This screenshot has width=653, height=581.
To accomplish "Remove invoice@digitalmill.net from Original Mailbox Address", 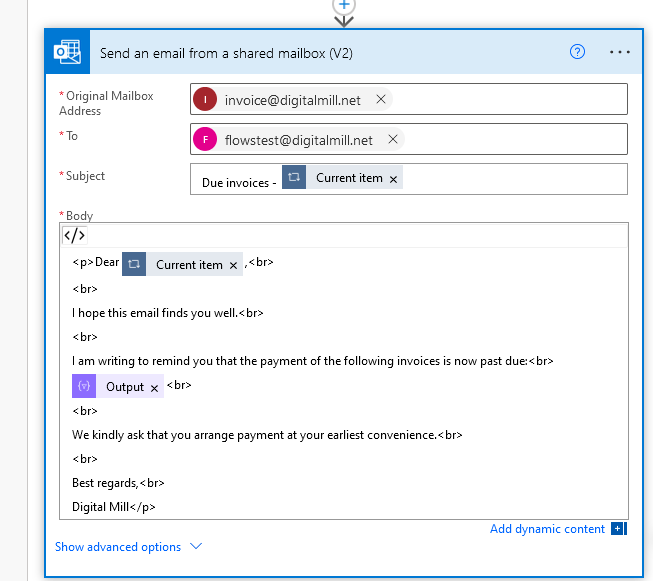I will (x=381, y=99).
